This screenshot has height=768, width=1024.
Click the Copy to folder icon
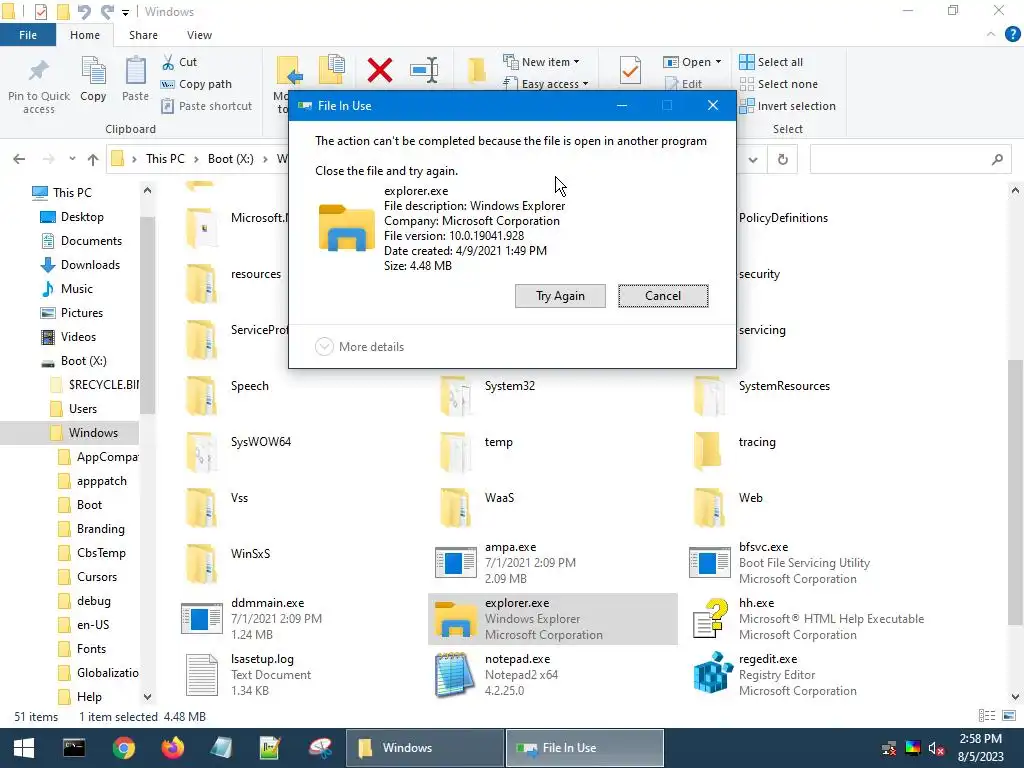point(332,70)
